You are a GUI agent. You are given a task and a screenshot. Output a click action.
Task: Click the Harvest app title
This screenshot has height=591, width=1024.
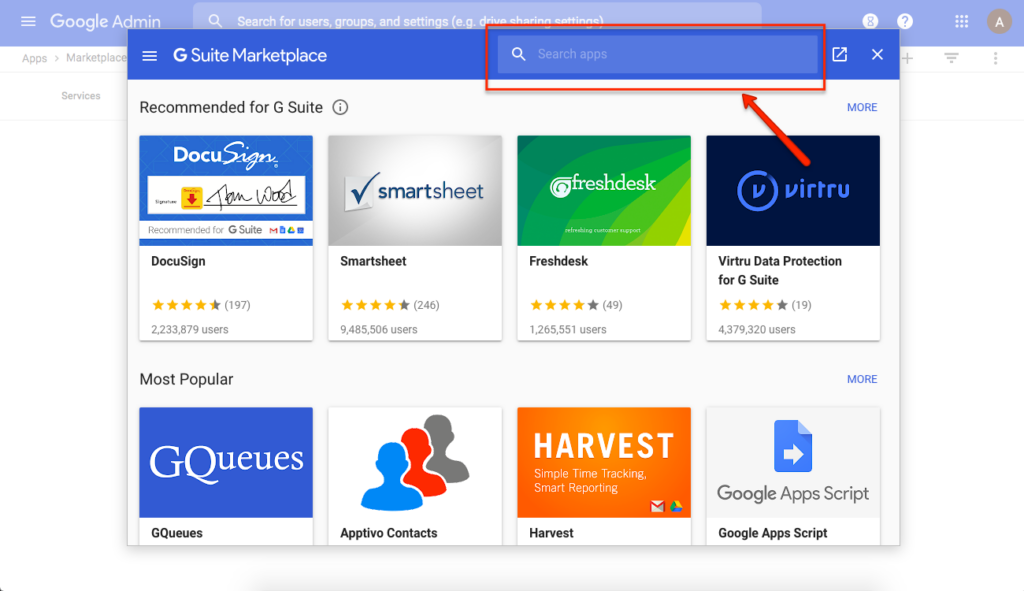[551, 533]
